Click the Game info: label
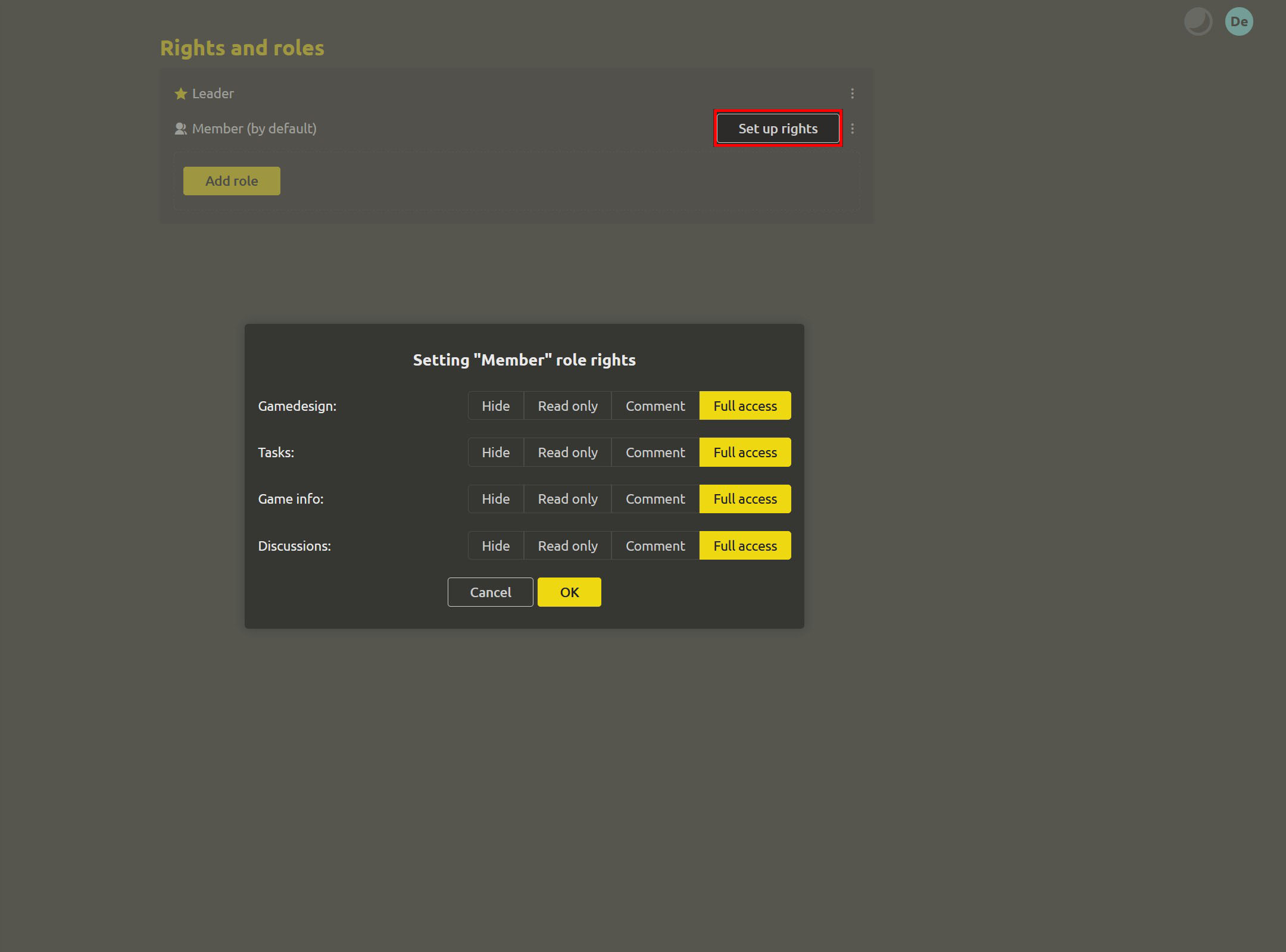Screen dimensions: 1286x952 (291, 499)
